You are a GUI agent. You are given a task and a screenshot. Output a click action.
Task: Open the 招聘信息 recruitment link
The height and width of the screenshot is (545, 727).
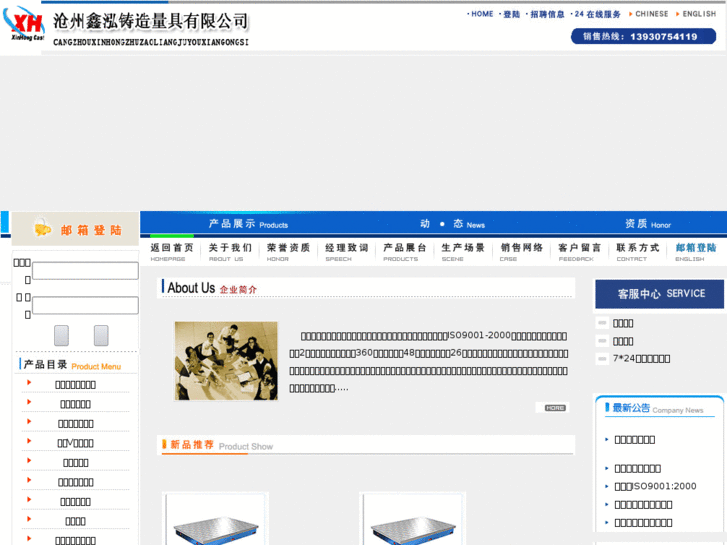pos(547,14)
